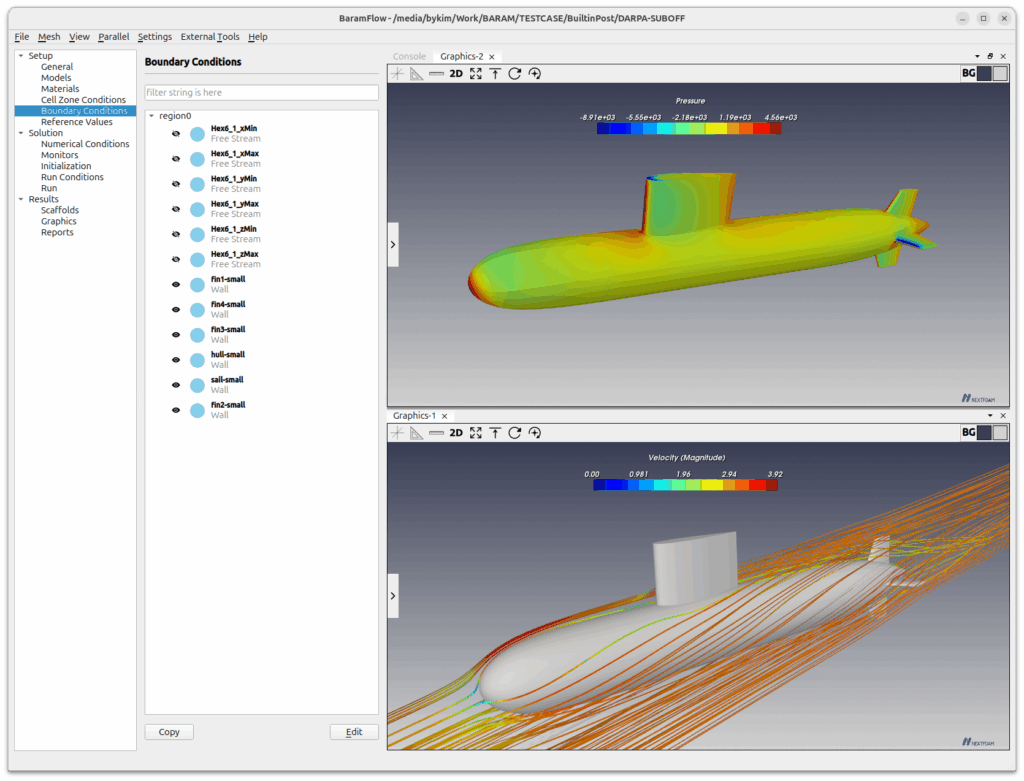Collapse the Results tree section

(21, 199)
